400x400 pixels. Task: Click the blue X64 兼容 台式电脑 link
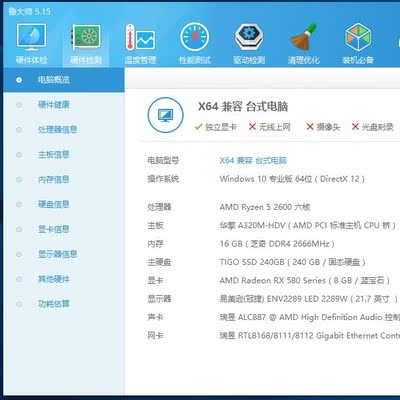click(x=253, y=161)
